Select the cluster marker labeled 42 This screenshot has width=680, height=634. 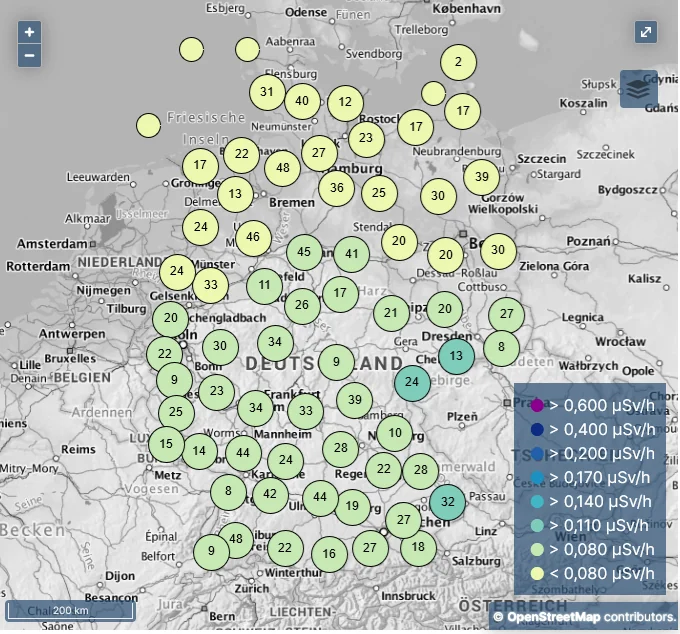[270, 493]
